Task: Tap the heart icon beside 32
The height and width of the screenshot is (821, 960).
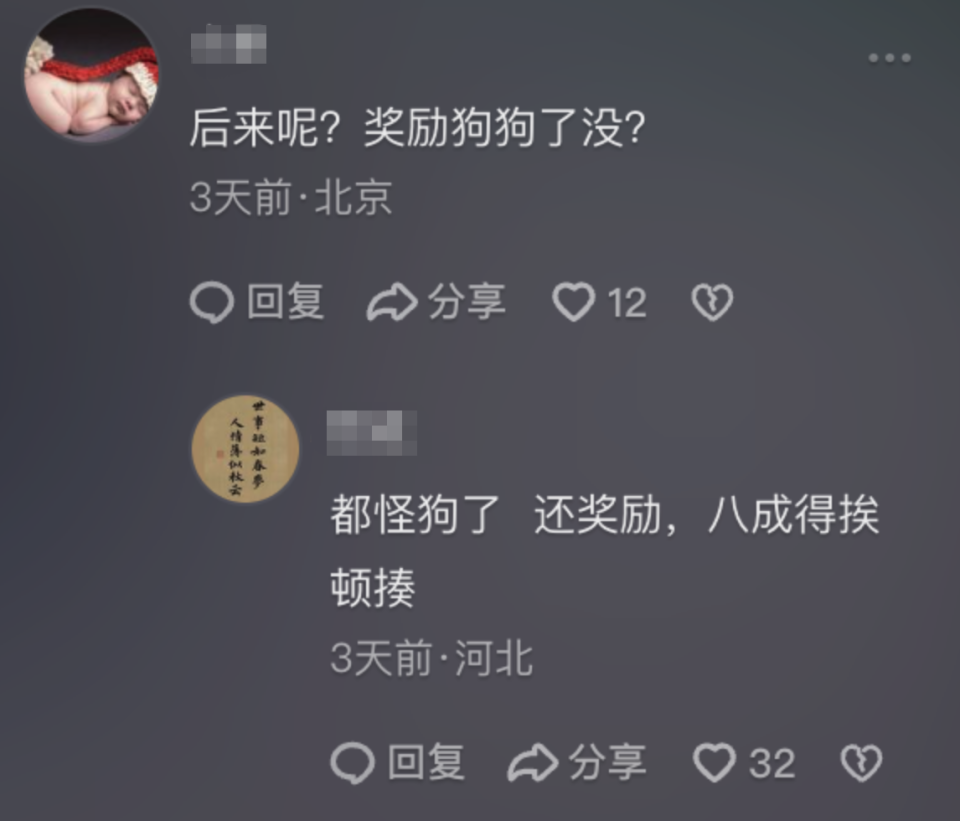Action: tap(714, 763)
